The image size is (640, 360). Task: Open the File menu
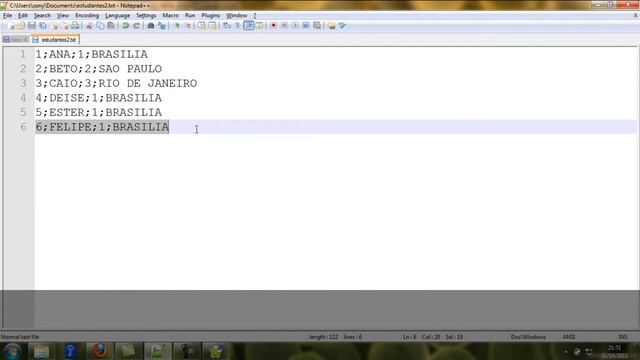point(7,16)
